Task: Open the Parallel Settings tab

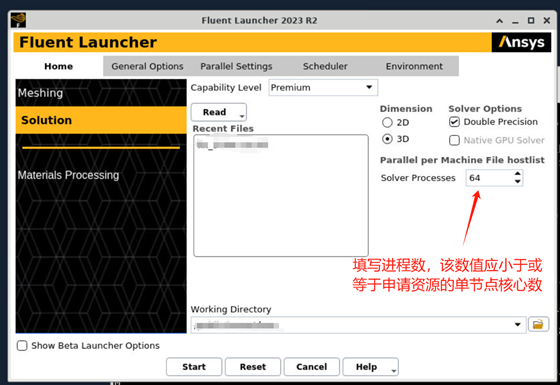Action: [x=236, y=66]
